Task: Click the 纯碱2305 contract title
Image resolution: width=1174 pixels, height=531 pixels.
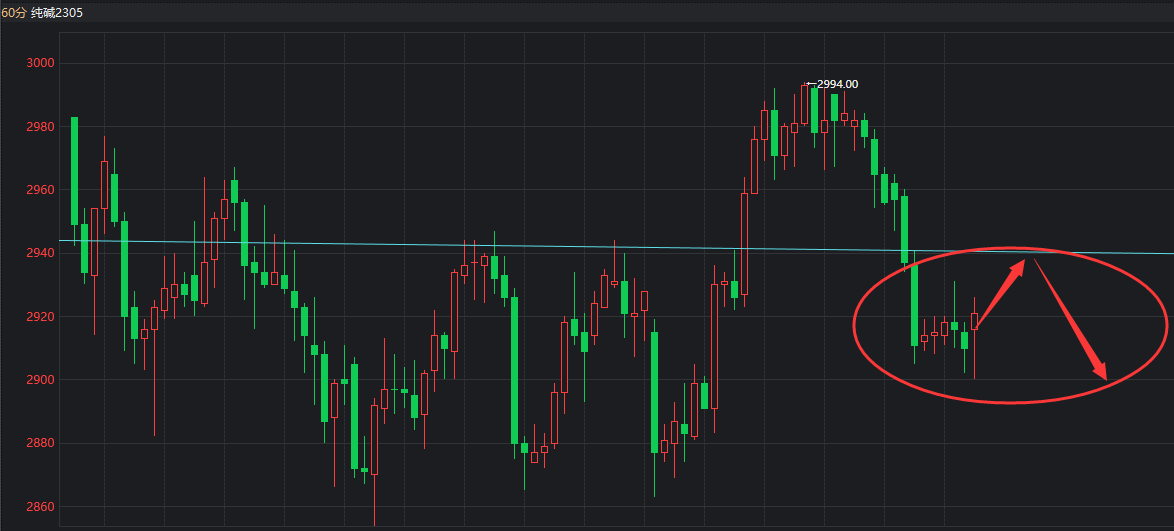Action: 58,13
